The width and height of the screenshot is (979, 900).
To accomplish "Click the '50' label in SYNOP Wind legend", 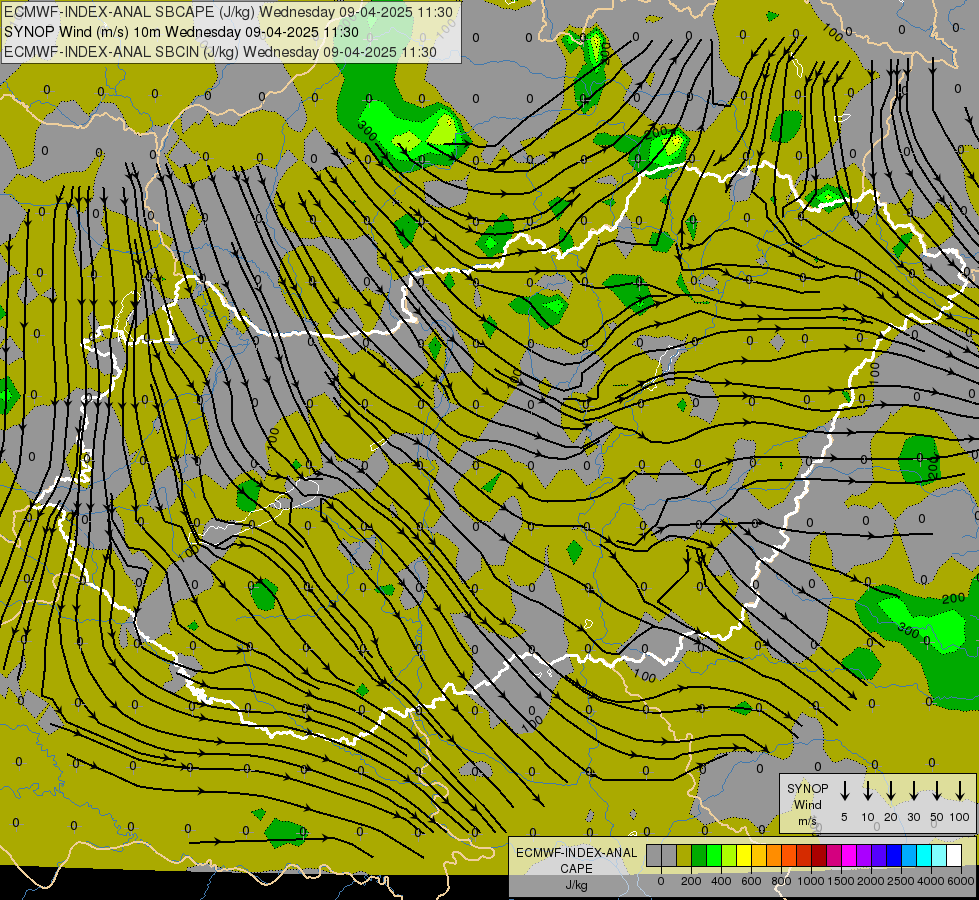I will [937, 817].
